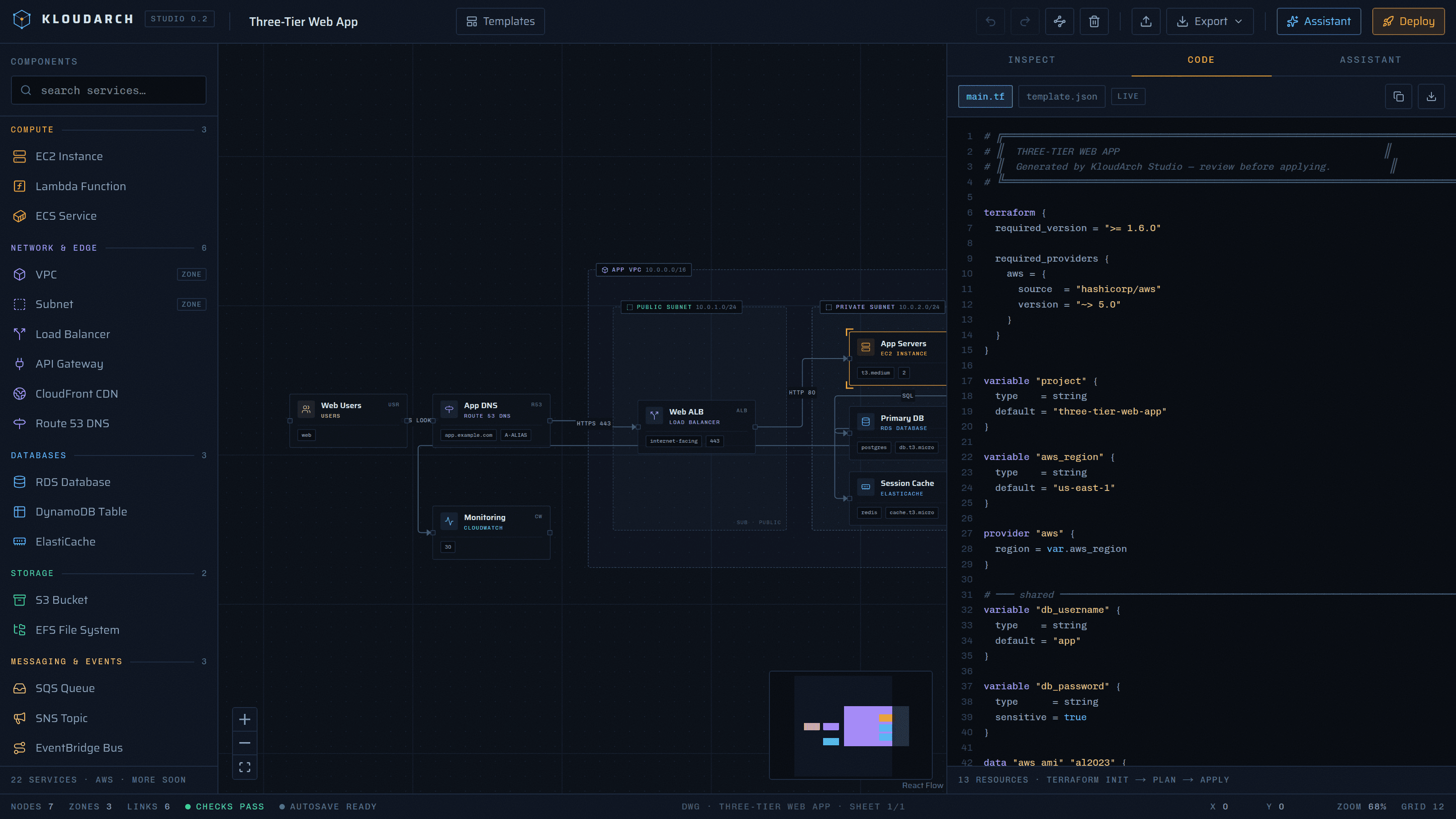This screenshot has width=1456, height=819.
Task: Select the CloudFront CDN component
Action: click(109, 394)
